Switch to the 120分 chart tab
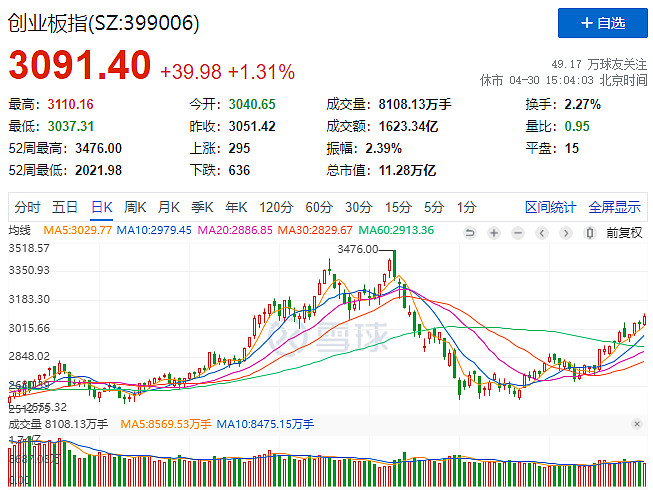The image size is (653, 490). [276, 207]
